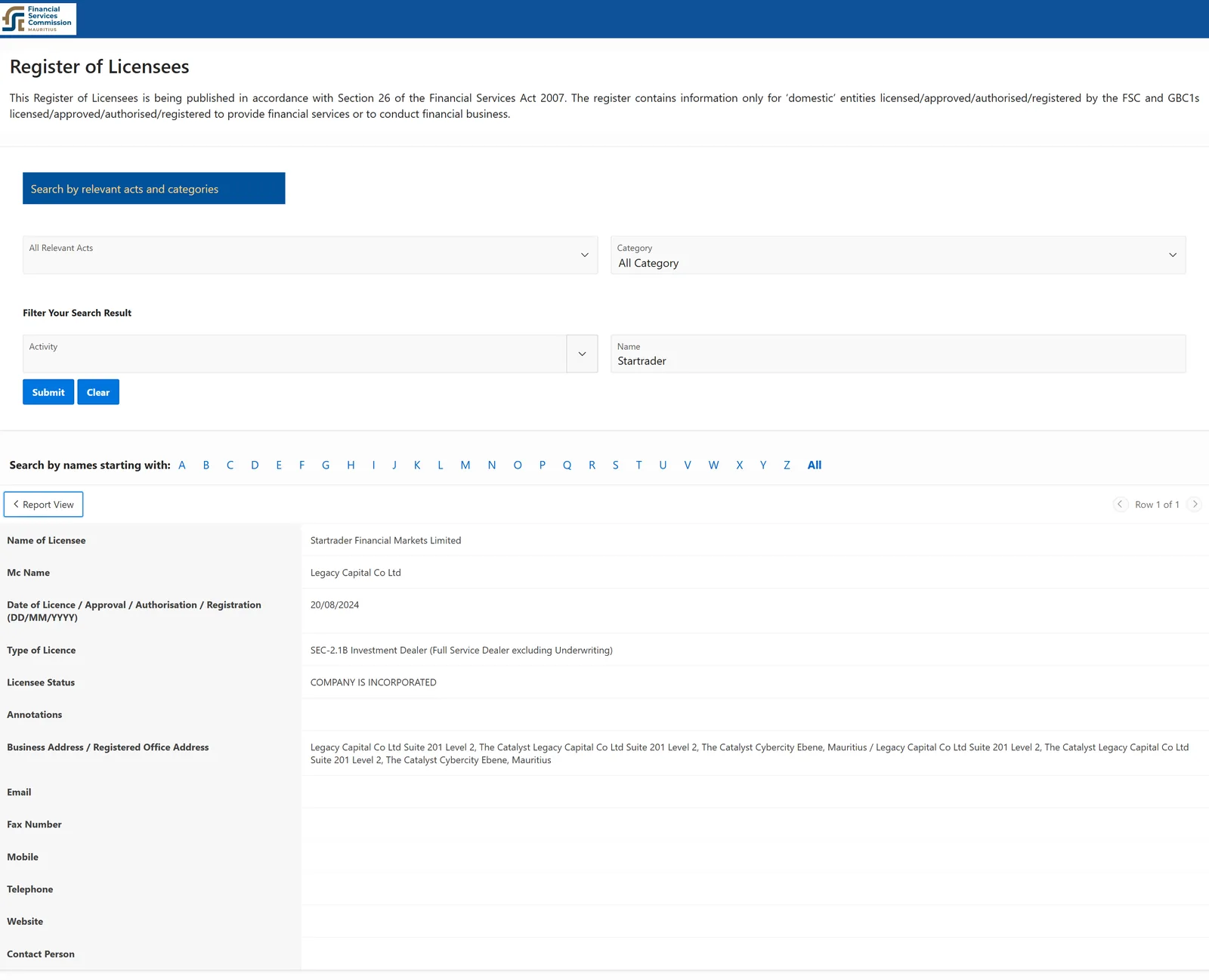Filter names starting with U
The width and height of the screenshot is (1209, 980).
663,465
